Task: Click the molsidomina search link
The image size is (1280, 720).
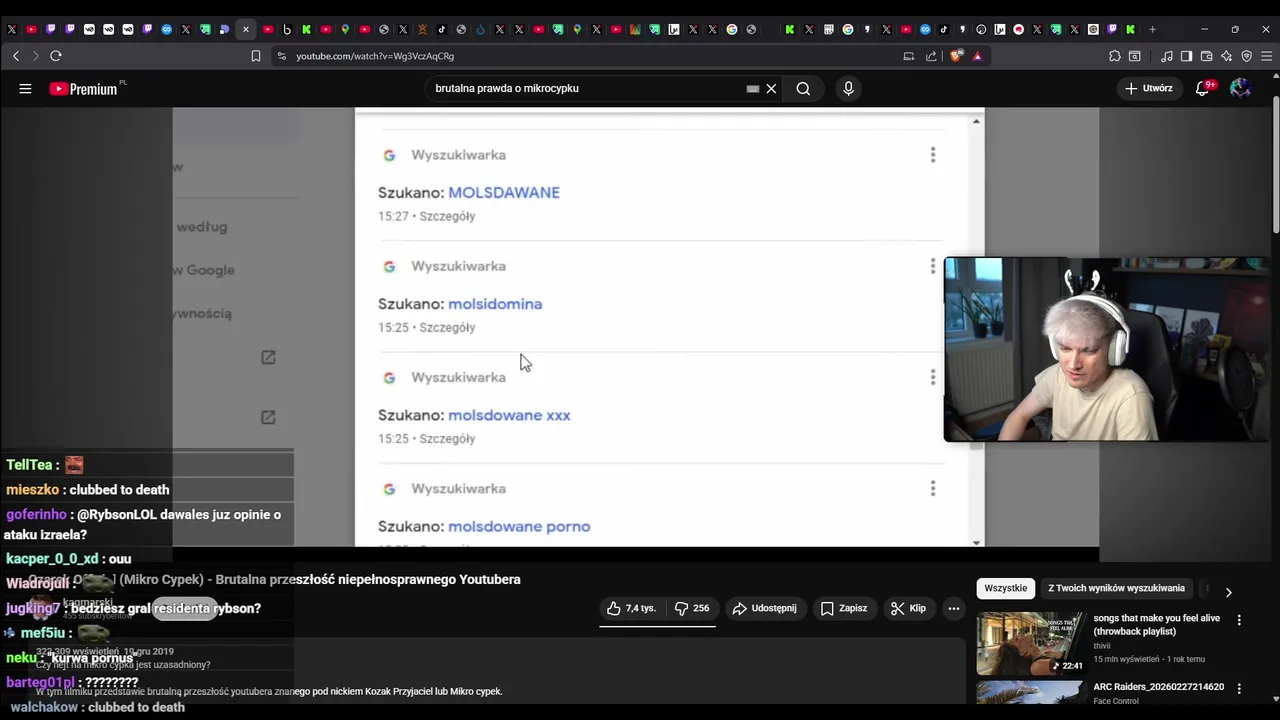Action: click(495, 304)
